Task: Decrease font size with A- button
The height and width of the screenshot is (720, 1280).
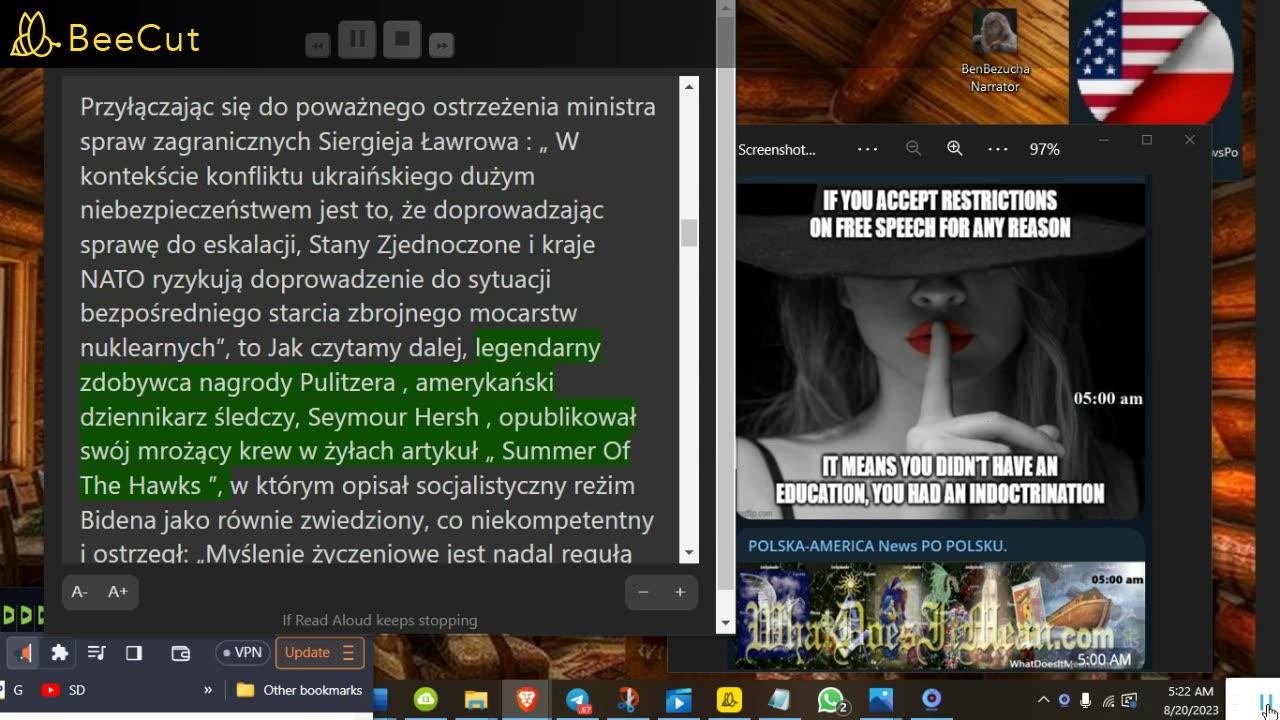Action: point(80,592)
